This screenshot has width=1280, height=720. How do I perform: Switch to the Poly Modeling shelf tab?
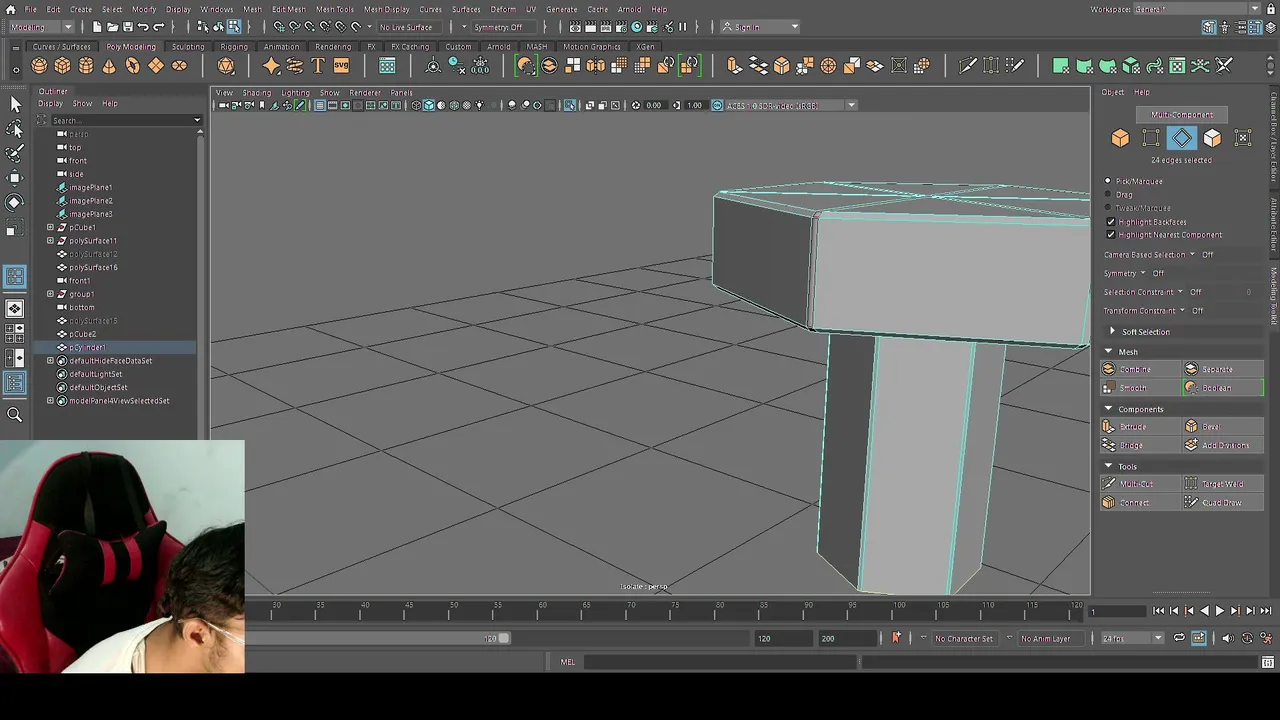[131, 47]
